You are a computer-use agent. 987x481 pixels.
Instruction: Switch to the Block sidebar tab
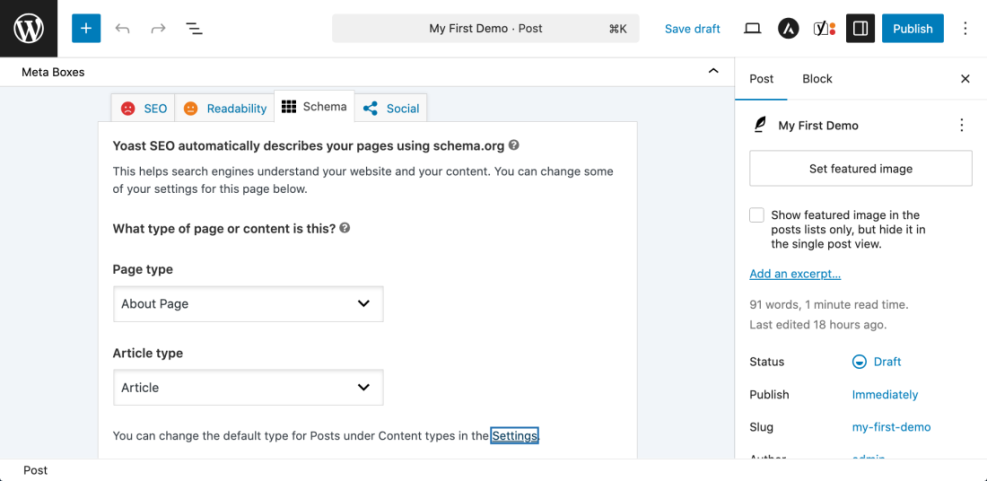(817, 79)
